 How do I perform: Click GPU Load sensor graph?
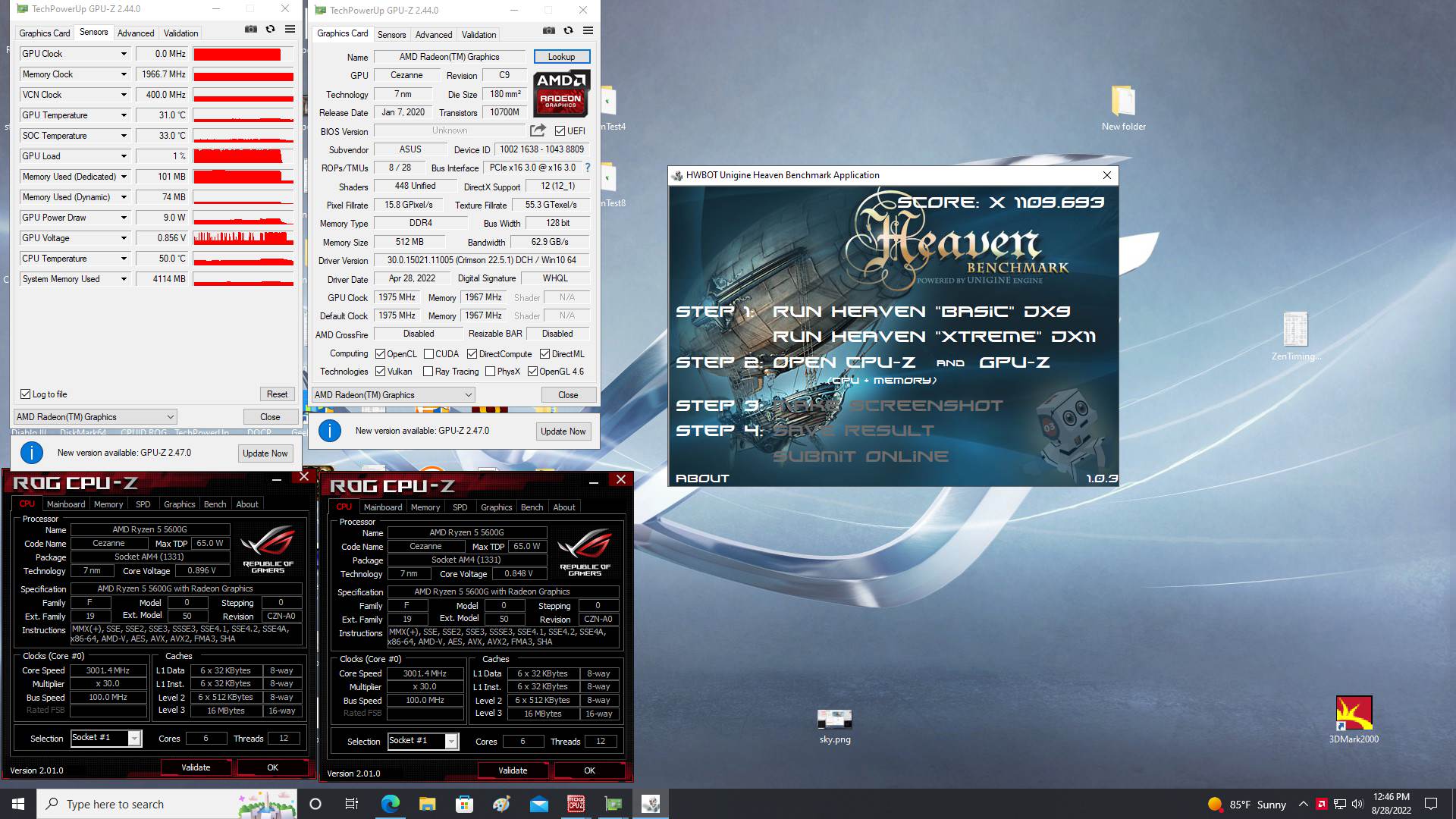(243, 156)
